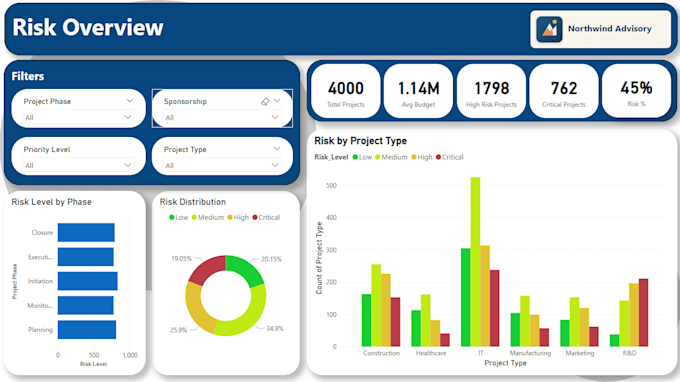Screen dimensions: 680x382
Task: Click Low legend dot in Risk by Project Type
Action: pos(355,157)
